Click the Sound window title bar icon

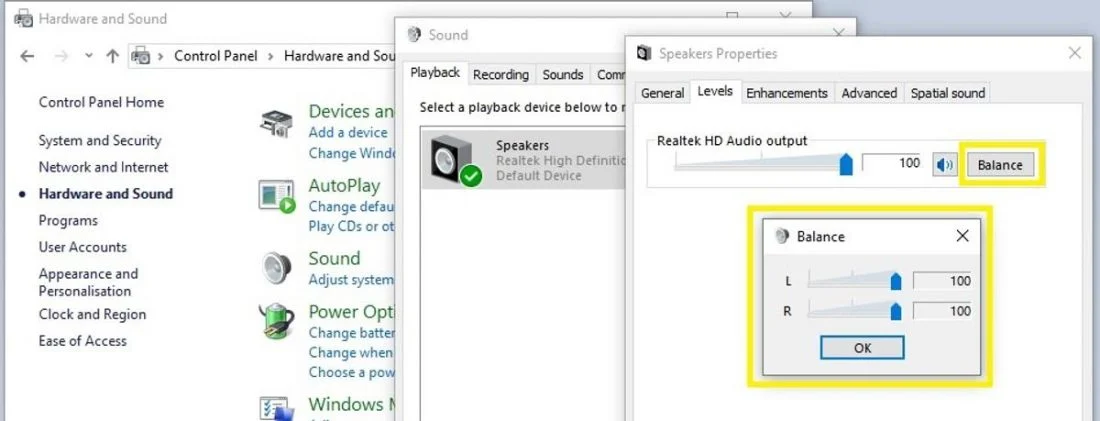414,34
